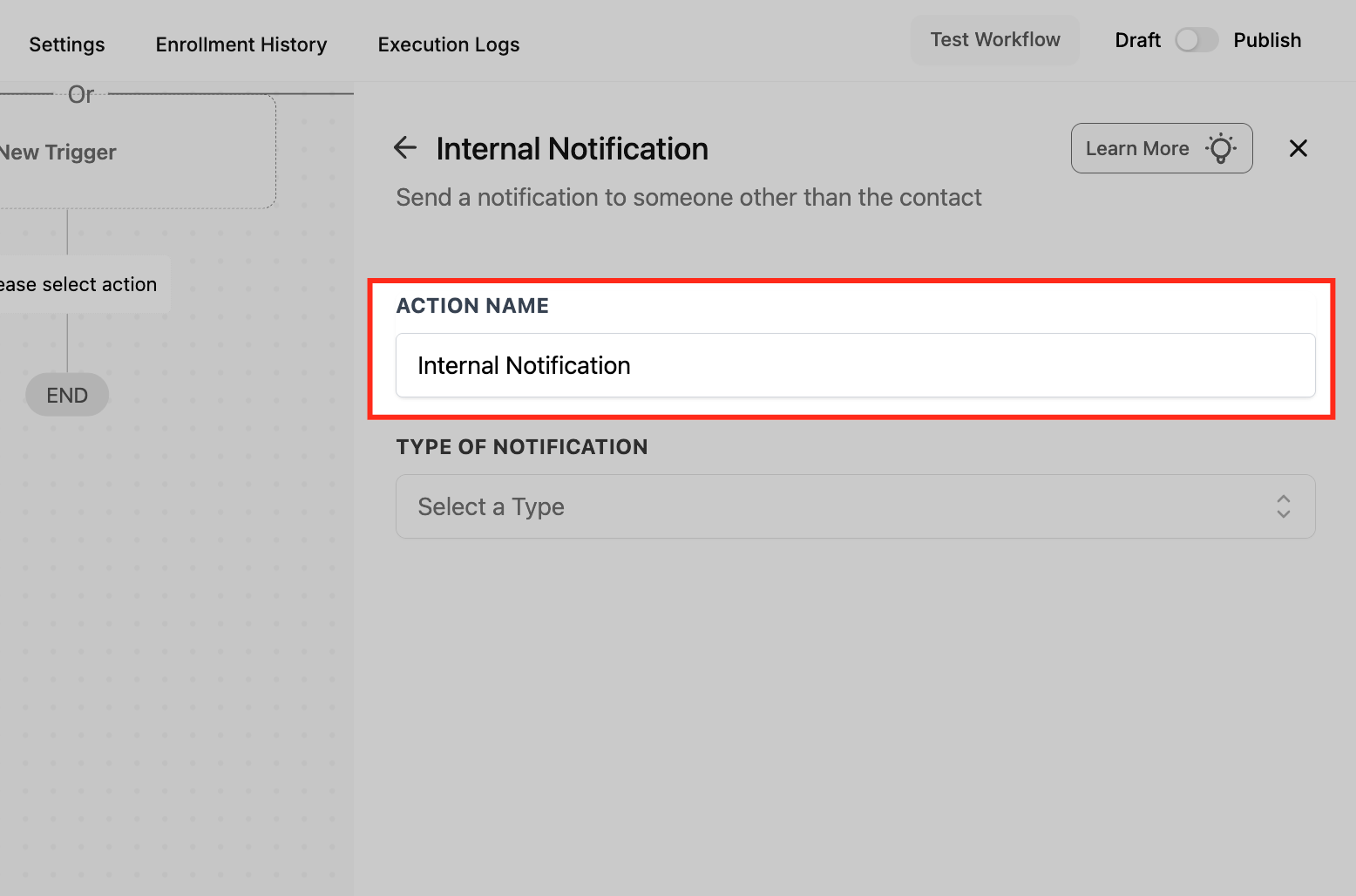Open the Settings tab
Image resolution: width=1356 pixels, height=896 pixels.
click(x=67, y=44)
